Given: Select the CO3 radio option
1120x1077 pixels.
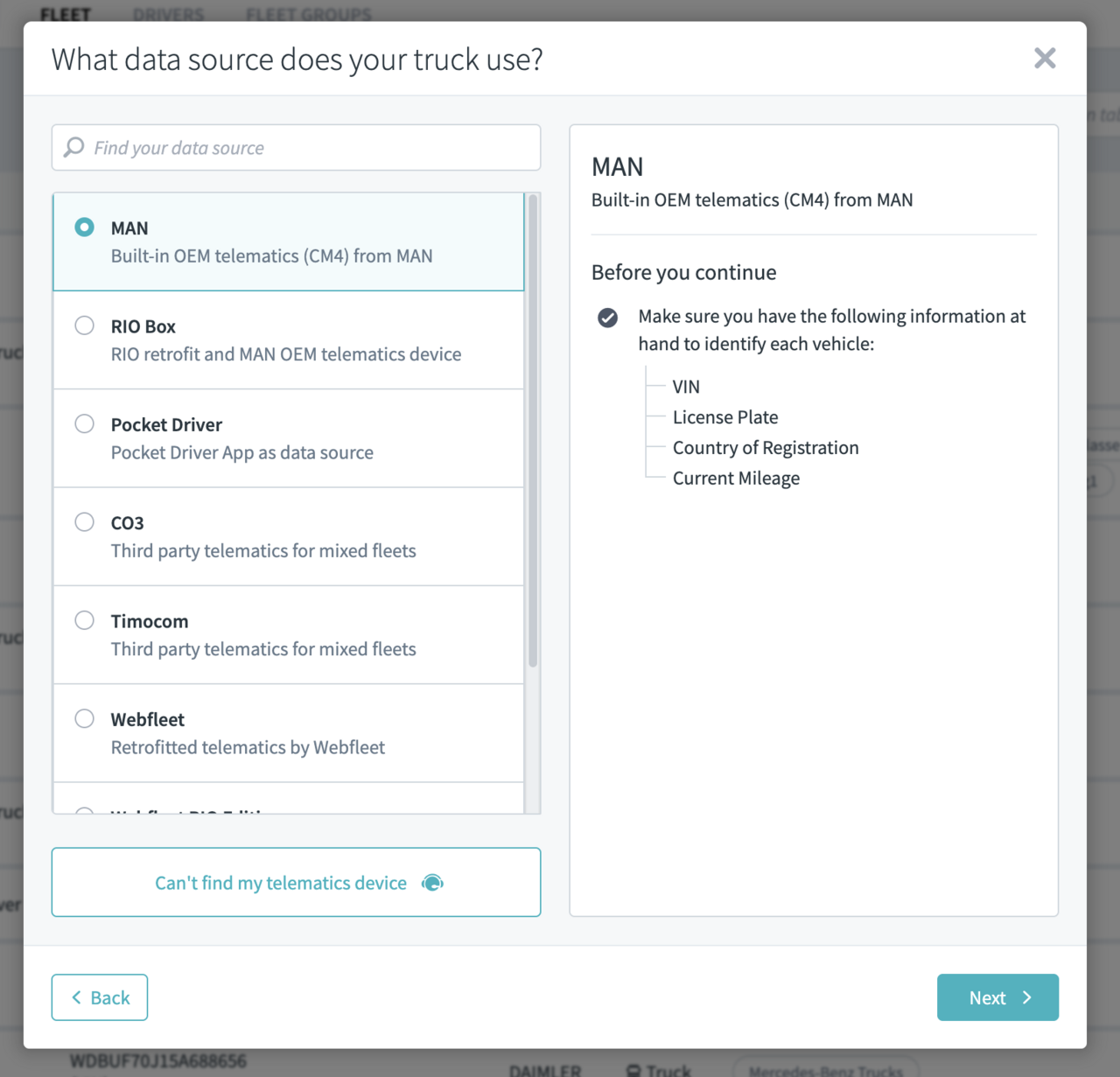Looking at the screenshot, I should point(85,522).
